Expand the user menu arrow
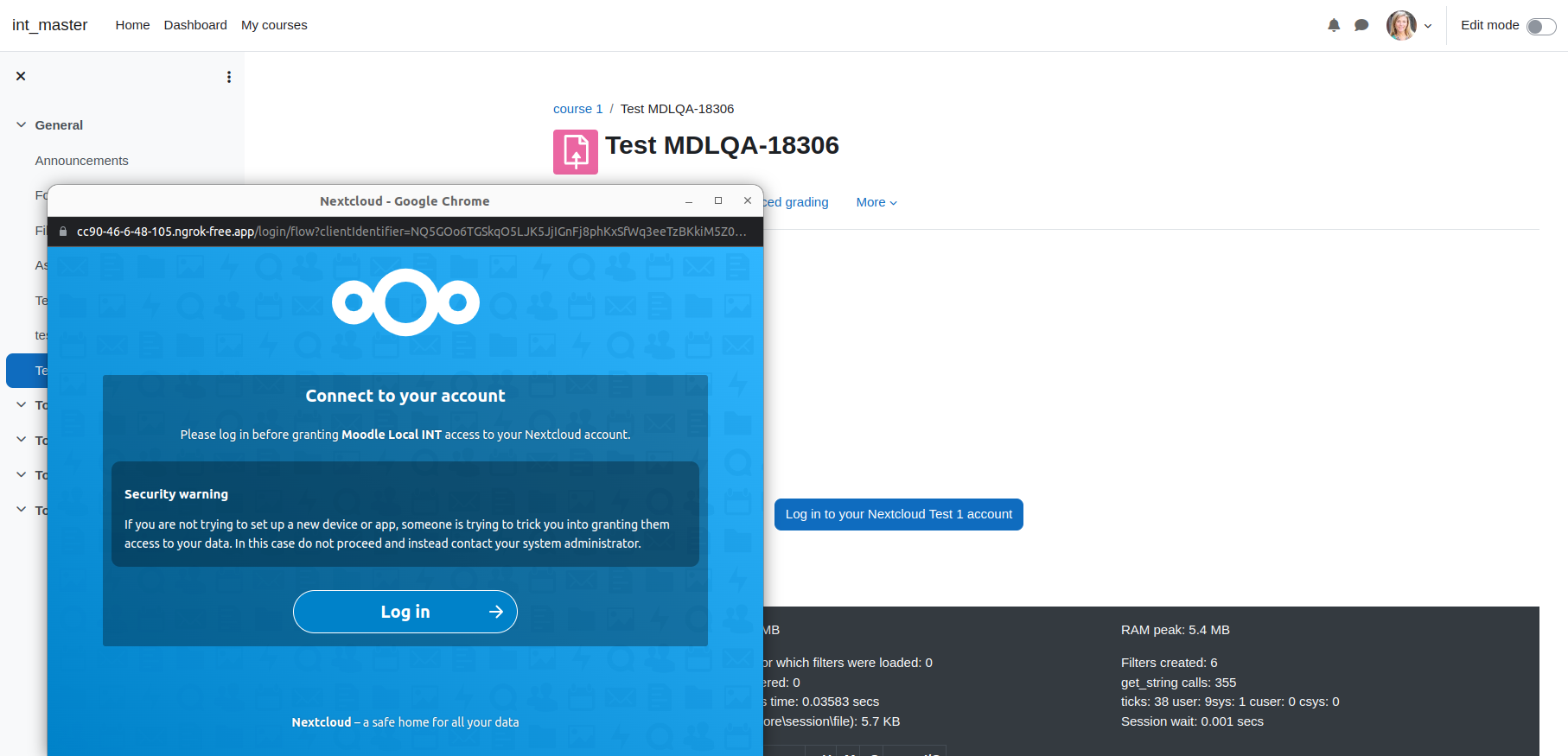1568x756 pixels. (1428, 26)
